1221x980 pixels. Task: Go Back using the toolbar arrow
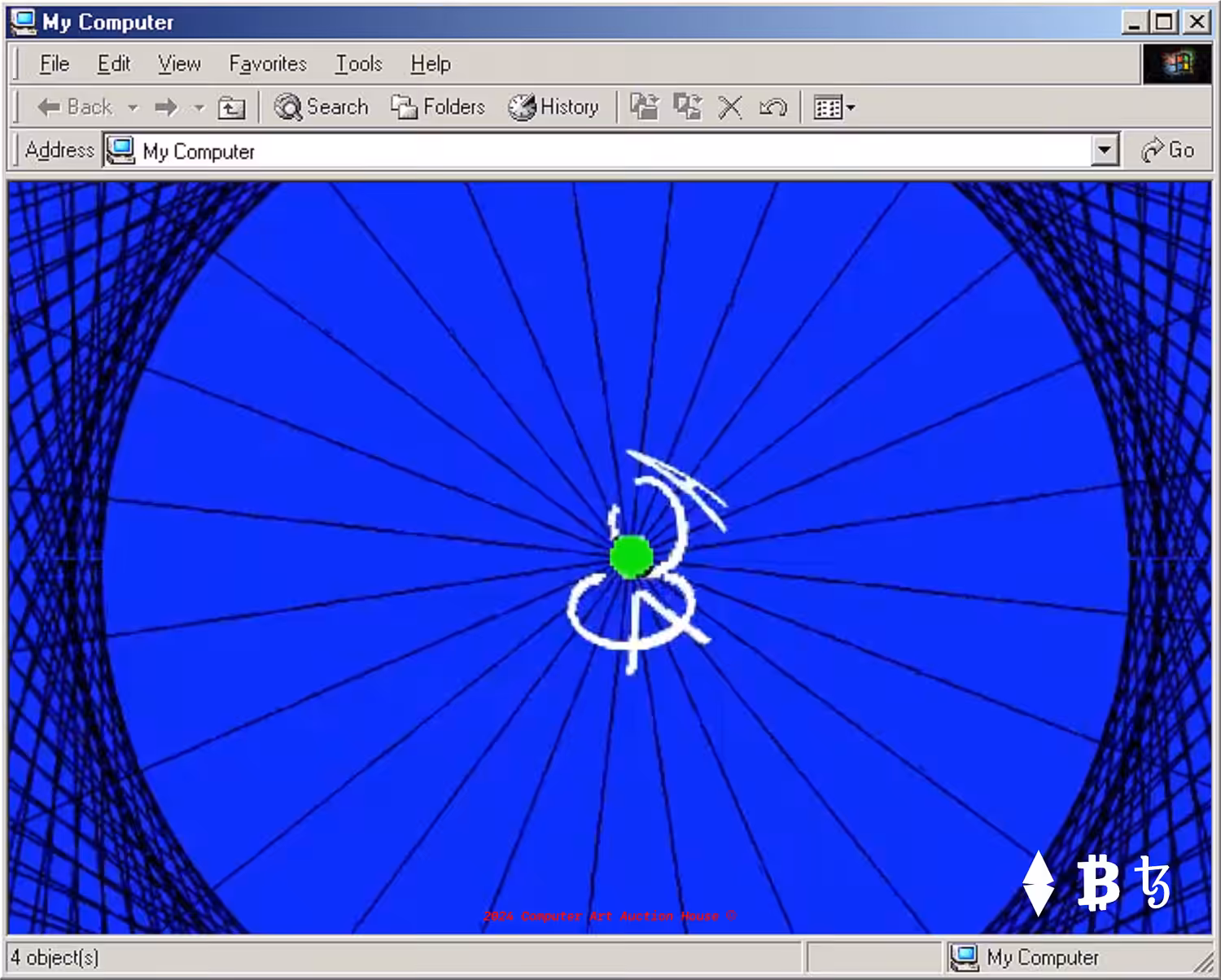[74, 107]
